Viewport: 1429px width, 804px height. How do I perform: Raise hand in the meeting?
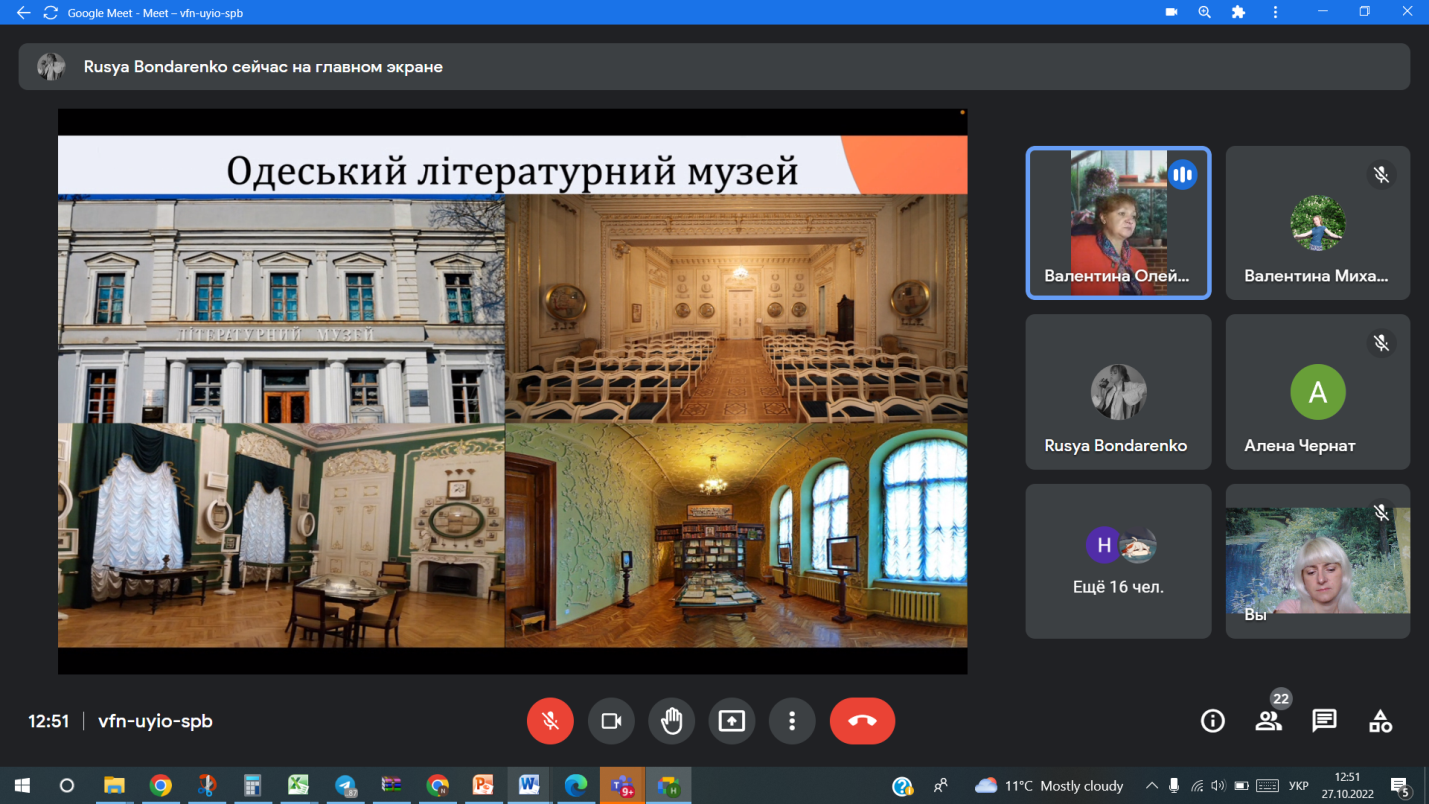point(671,721)
